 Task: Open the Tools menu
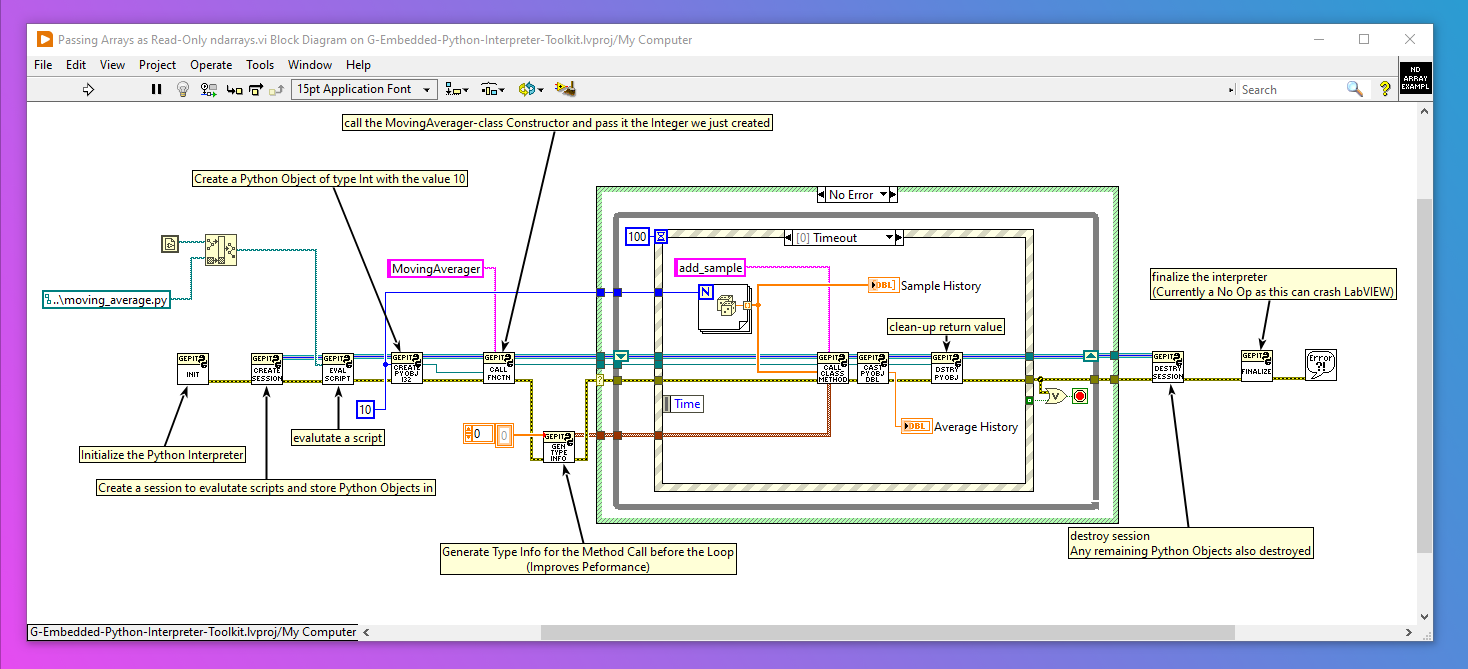click(260, 64)
